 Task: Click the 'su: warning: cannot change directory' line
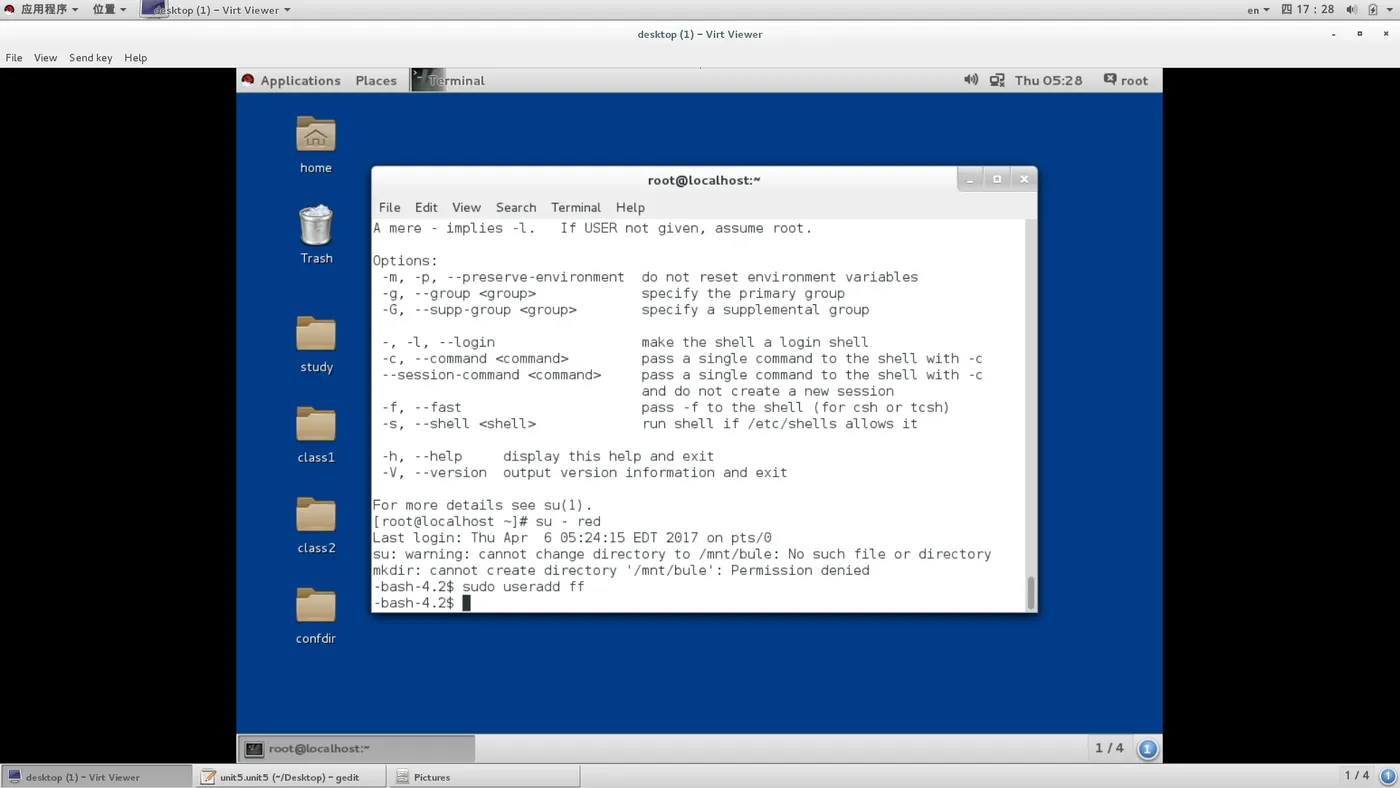pyautogui.click(x=682, y=554)
